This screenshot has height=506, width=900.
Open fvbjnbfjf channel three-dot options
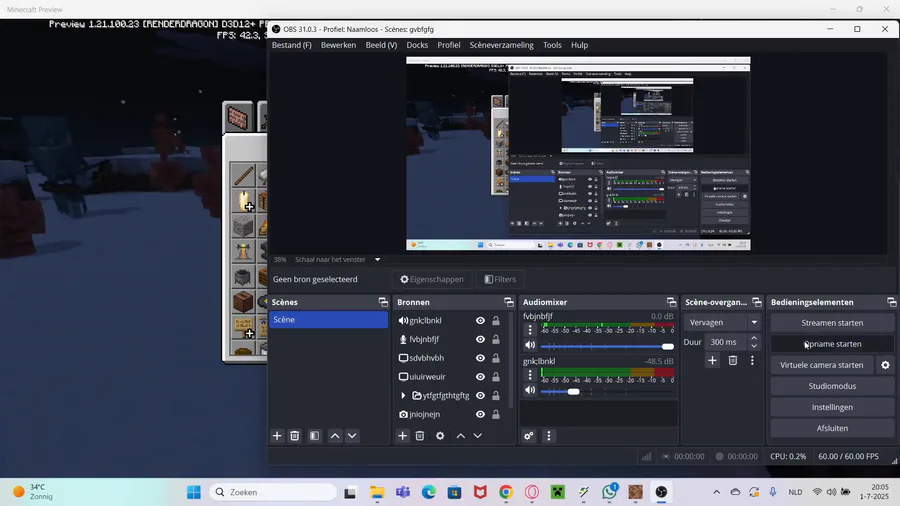tap(530, 330)
